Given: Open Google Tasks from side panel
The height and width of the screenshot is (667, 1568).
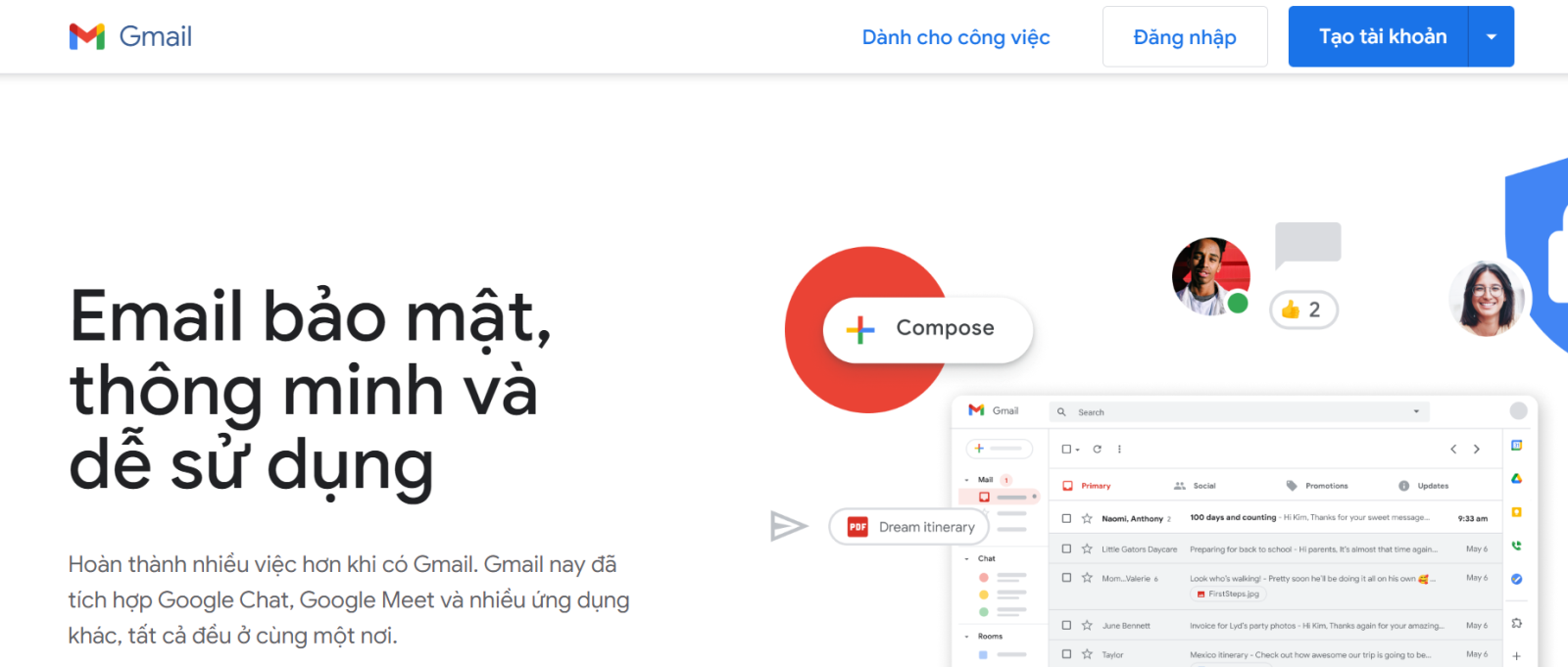Looking at the screenshot, I should click(1516, 579).
